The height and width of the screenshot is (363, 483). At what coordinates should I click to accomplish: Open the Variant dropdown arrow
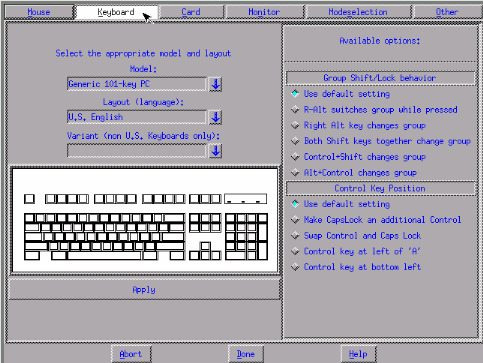pos(215,150)
